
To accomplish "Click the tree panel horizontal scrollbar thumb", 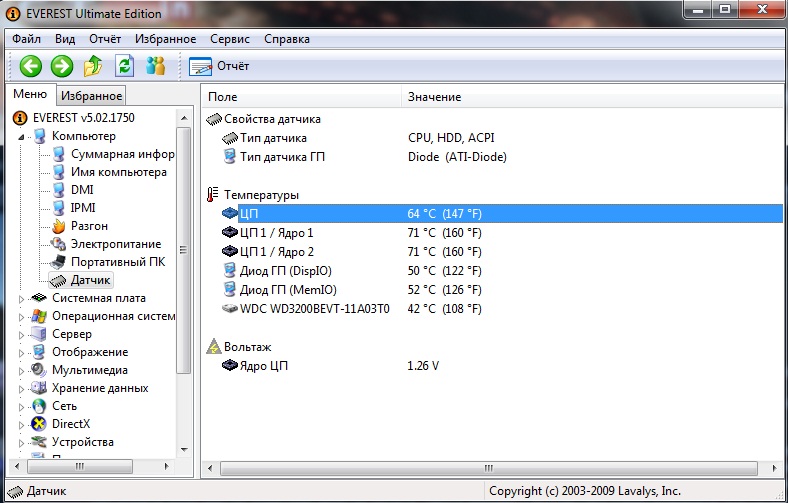I will (79, 467).
